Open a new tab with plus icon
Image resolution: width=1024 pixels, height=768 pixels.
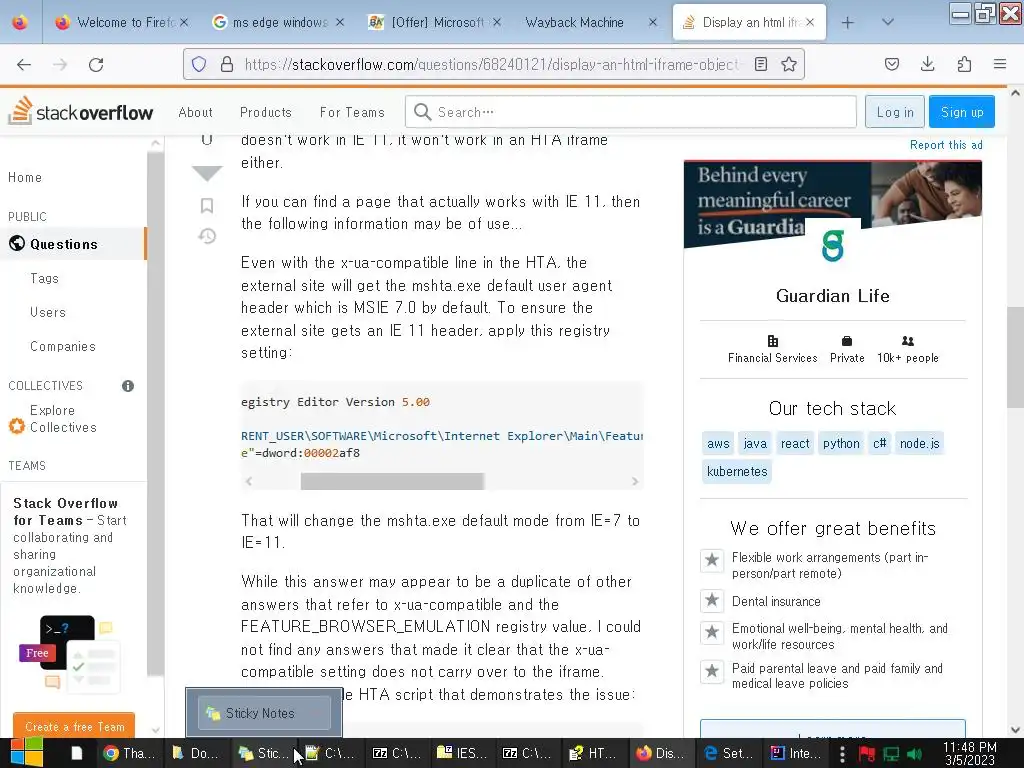tap(848, 23)
